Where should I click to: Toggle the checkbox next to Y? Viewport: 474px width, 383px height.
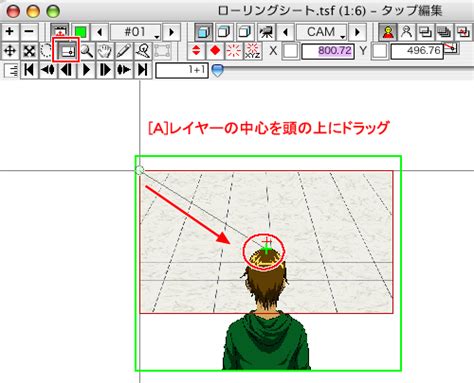(380, 51)
